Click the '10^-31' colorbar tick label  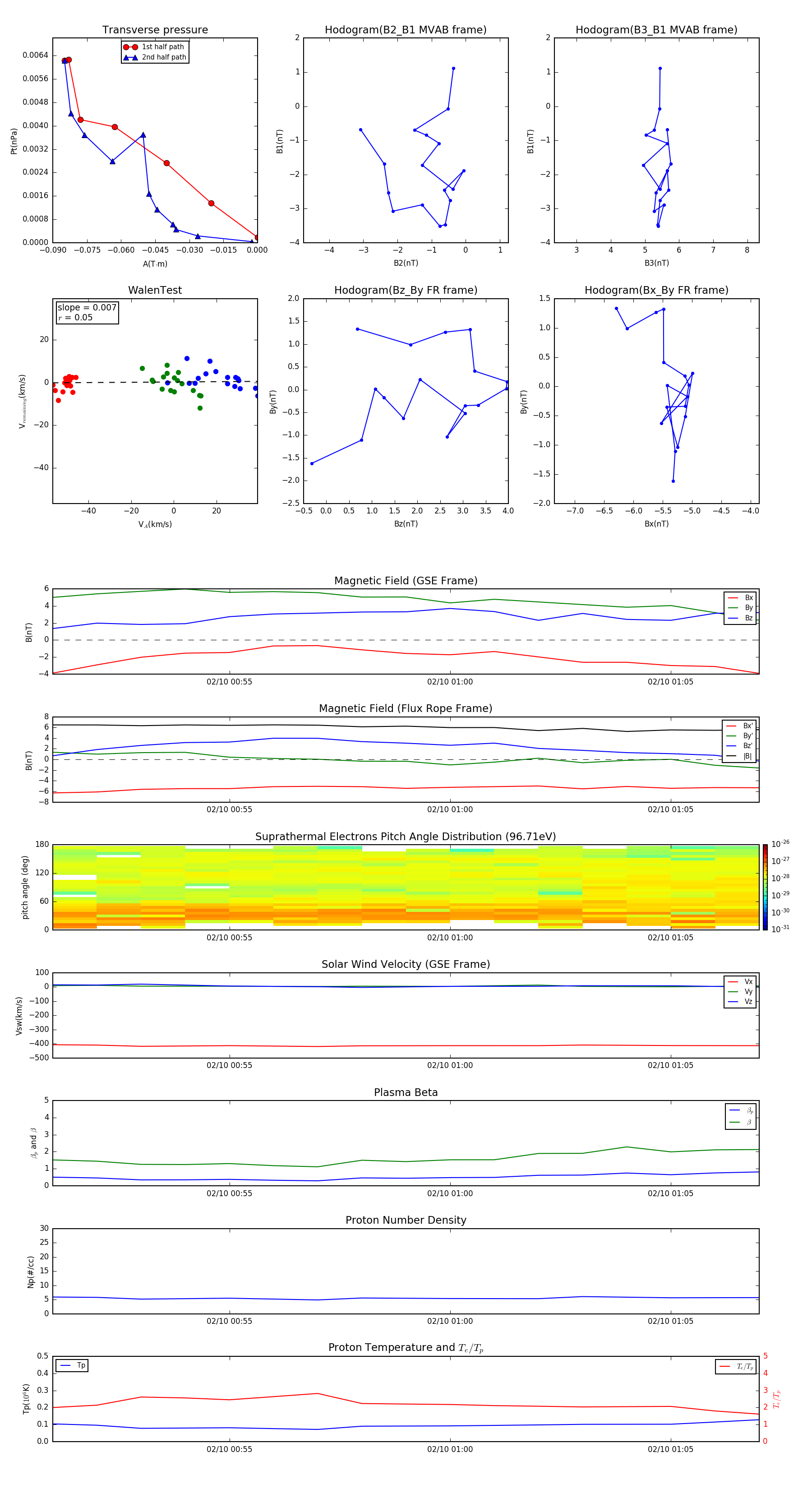[780, 929]
